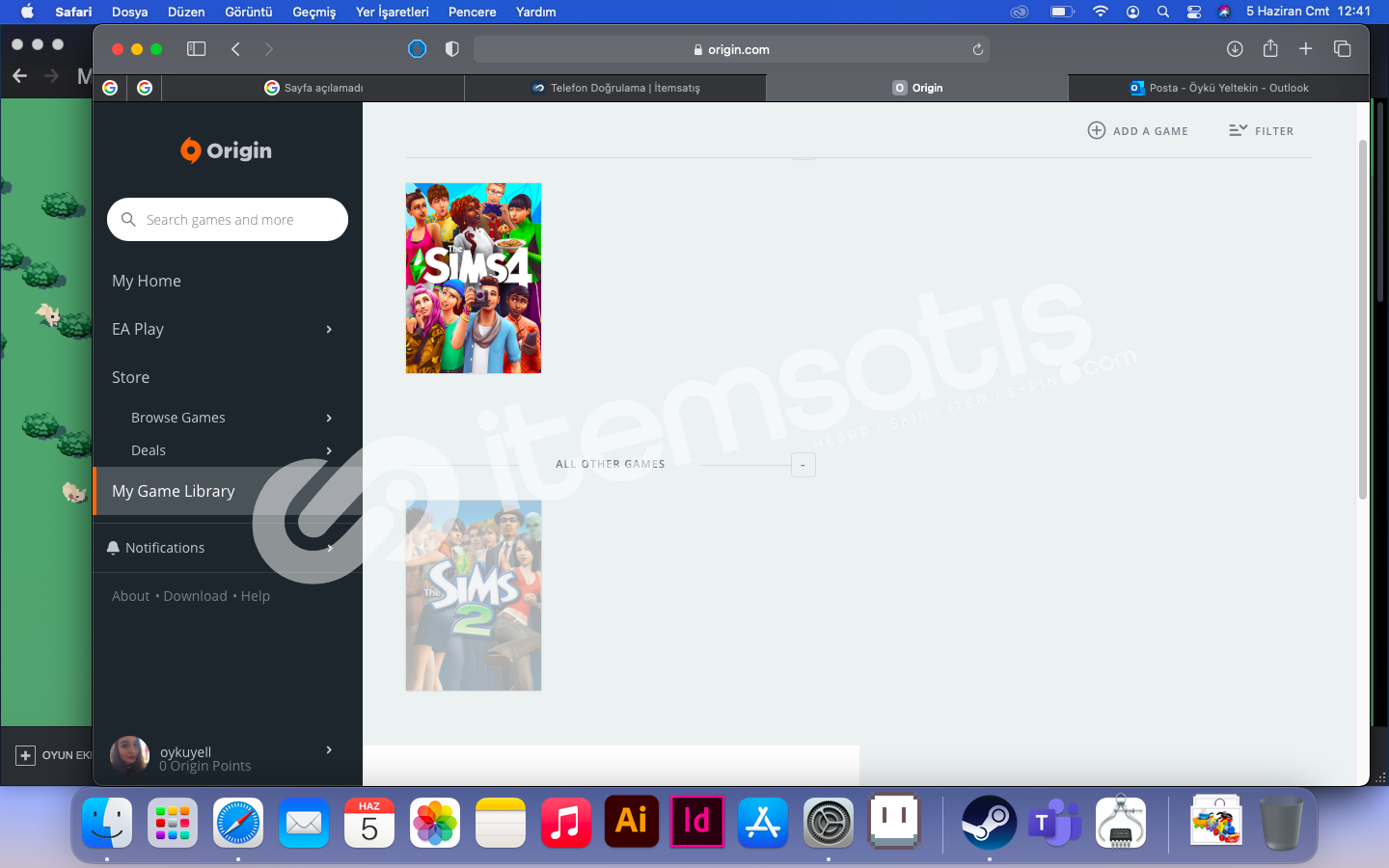
Task: Expand the oykuyell account menu arrow
Action: pyautogui.click(x=329, y=749)
